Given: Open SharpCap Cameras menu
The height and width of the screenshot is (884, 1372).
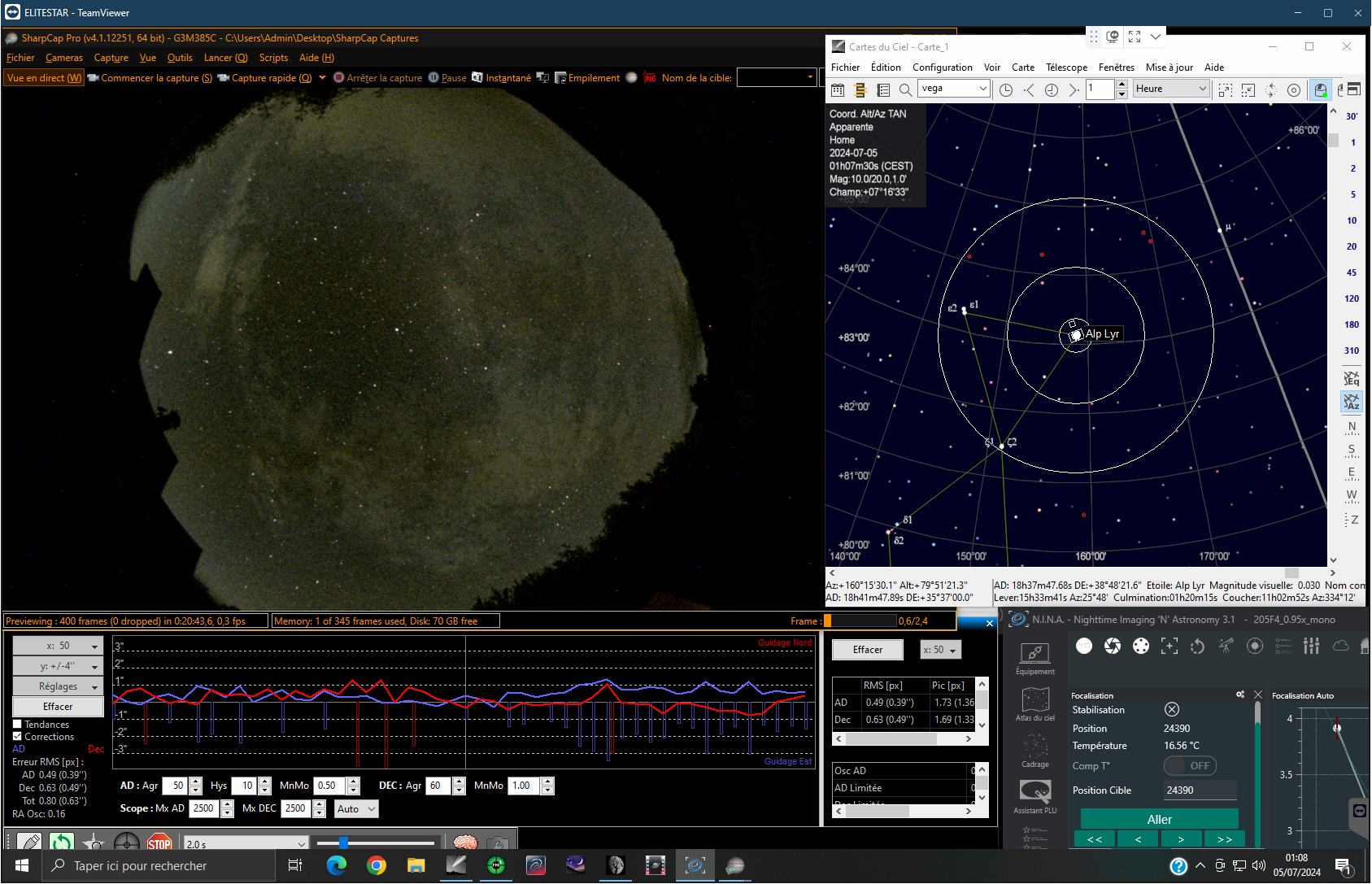Looking at the screenshot, I should click(64, 58).
